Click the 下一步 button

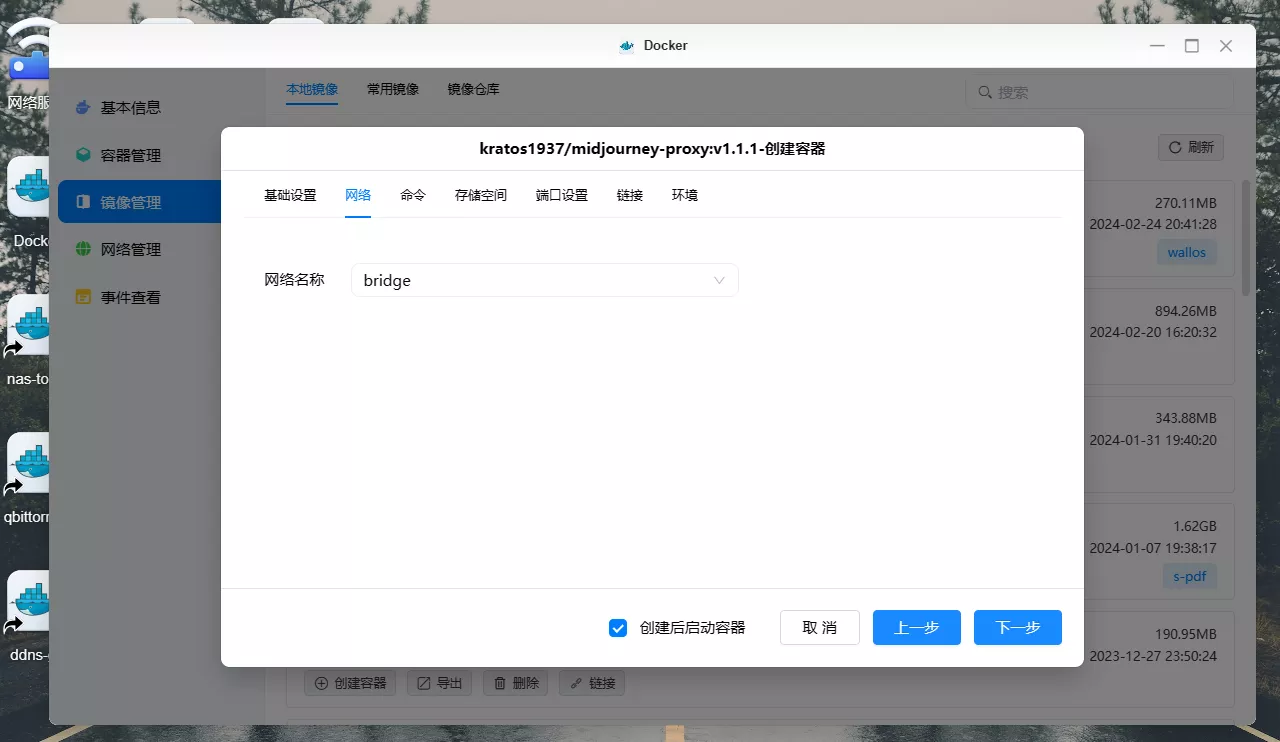(1018, 627)
